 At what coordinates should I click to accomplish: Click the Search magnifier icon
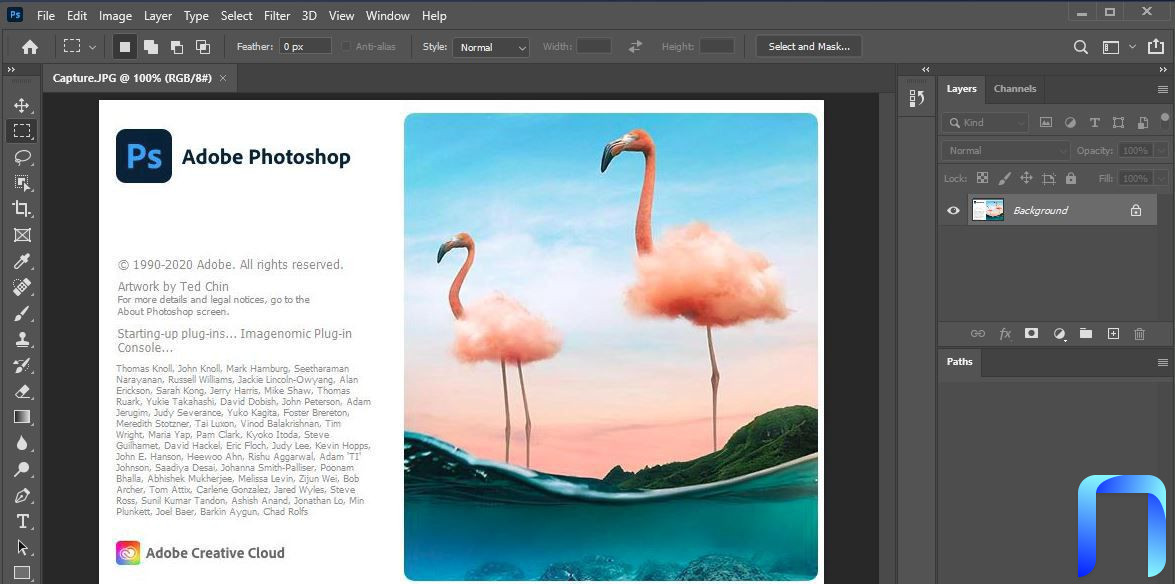point(1081,47)
